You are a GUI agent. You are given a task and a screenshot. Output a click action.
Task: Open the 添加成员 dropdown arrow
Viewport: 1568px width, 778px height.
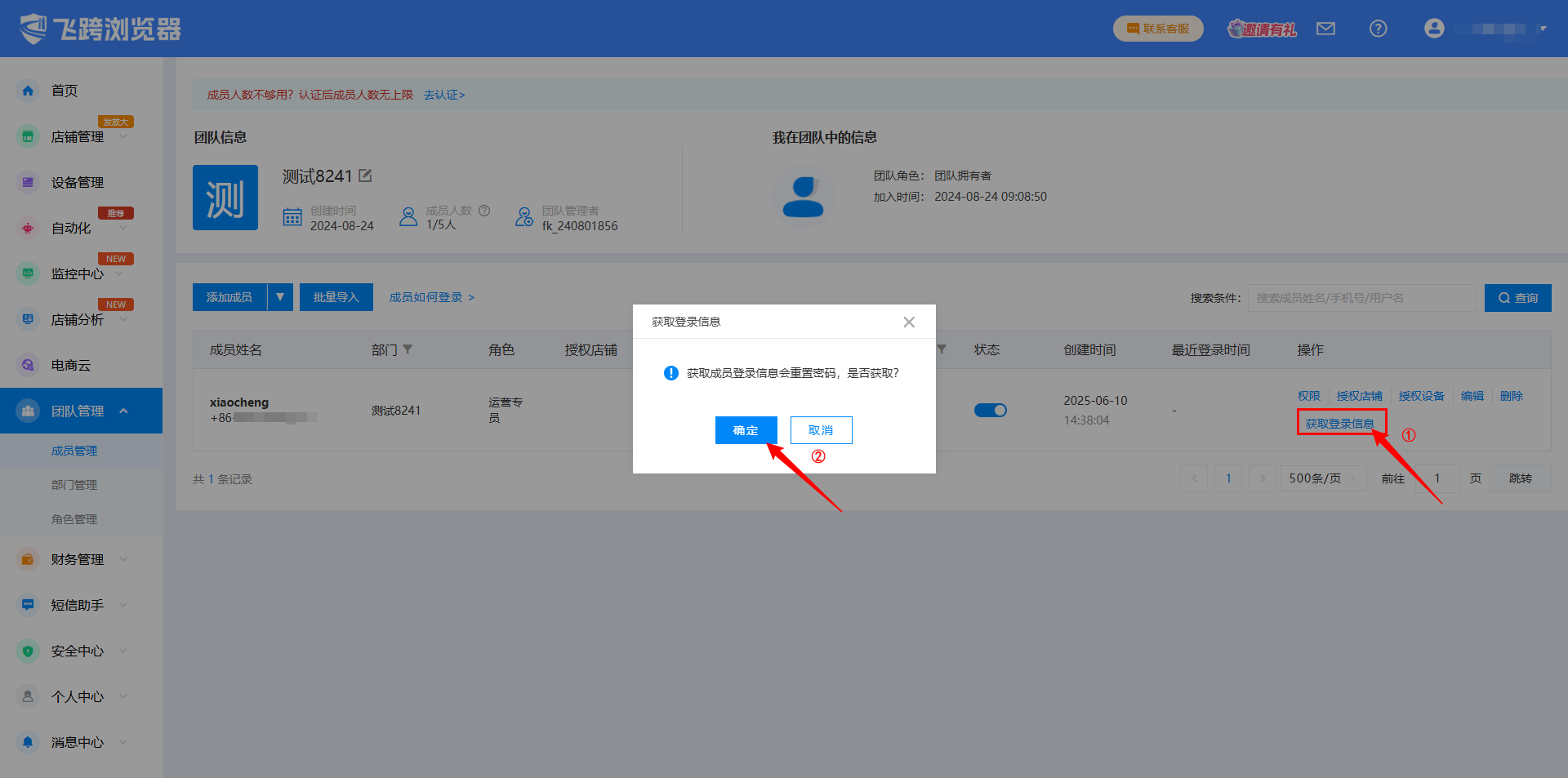(x=280, y=297)
